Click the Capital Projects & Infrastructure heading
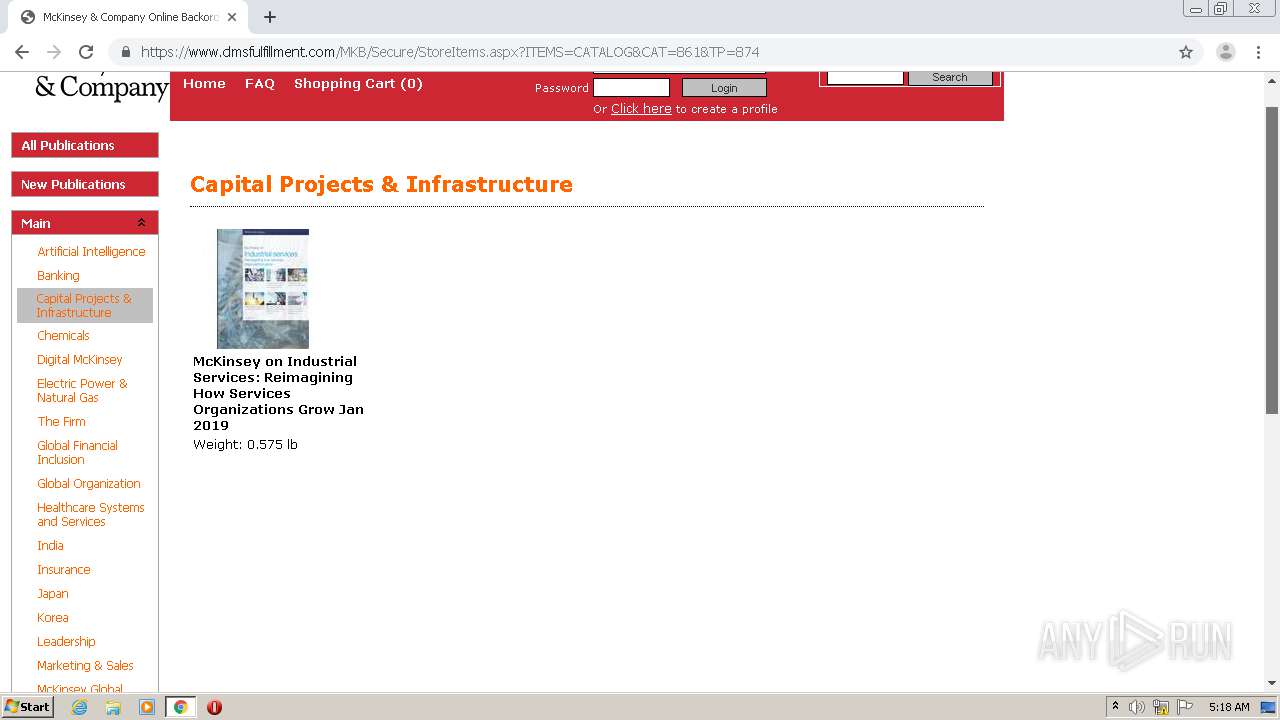This screenshot has width=1280, height=720. (381, 184)
